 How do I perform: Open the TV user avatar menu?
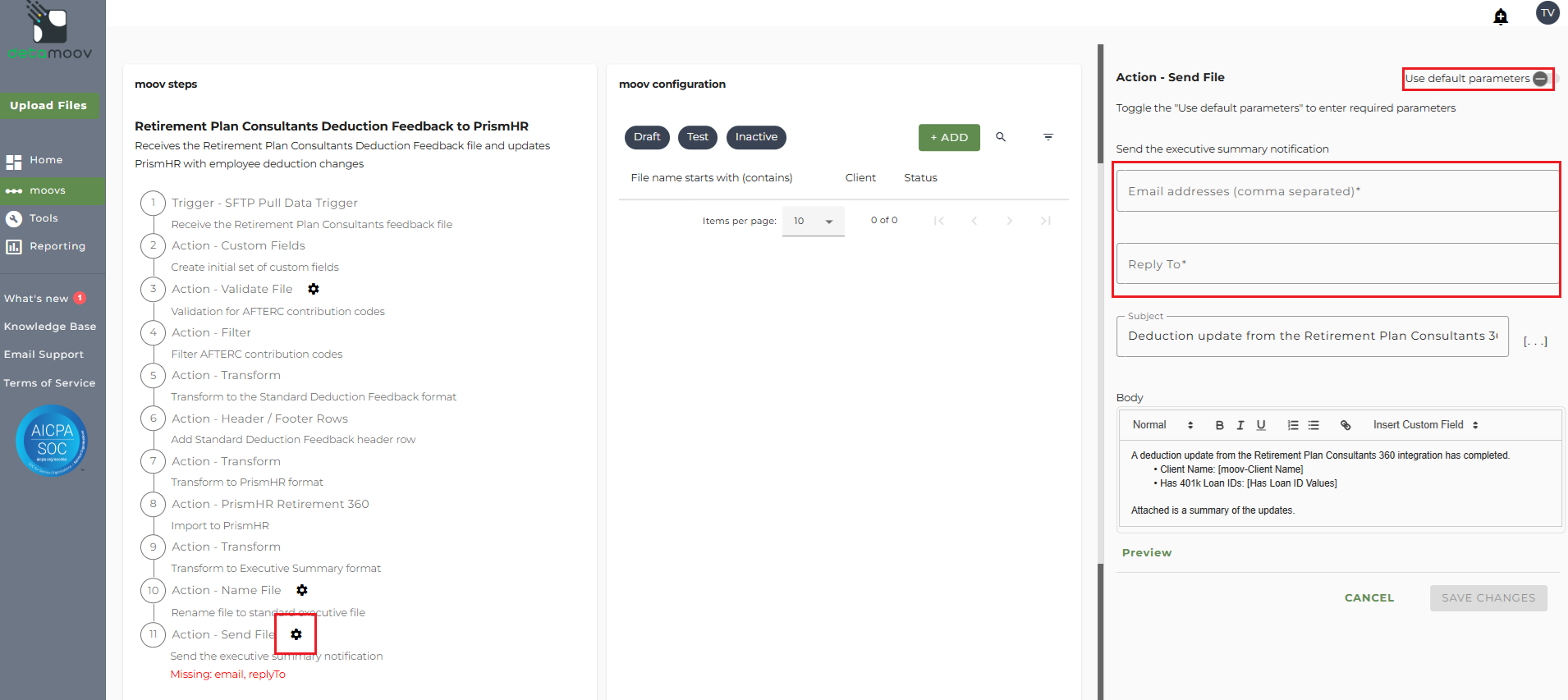[1547, 13]
